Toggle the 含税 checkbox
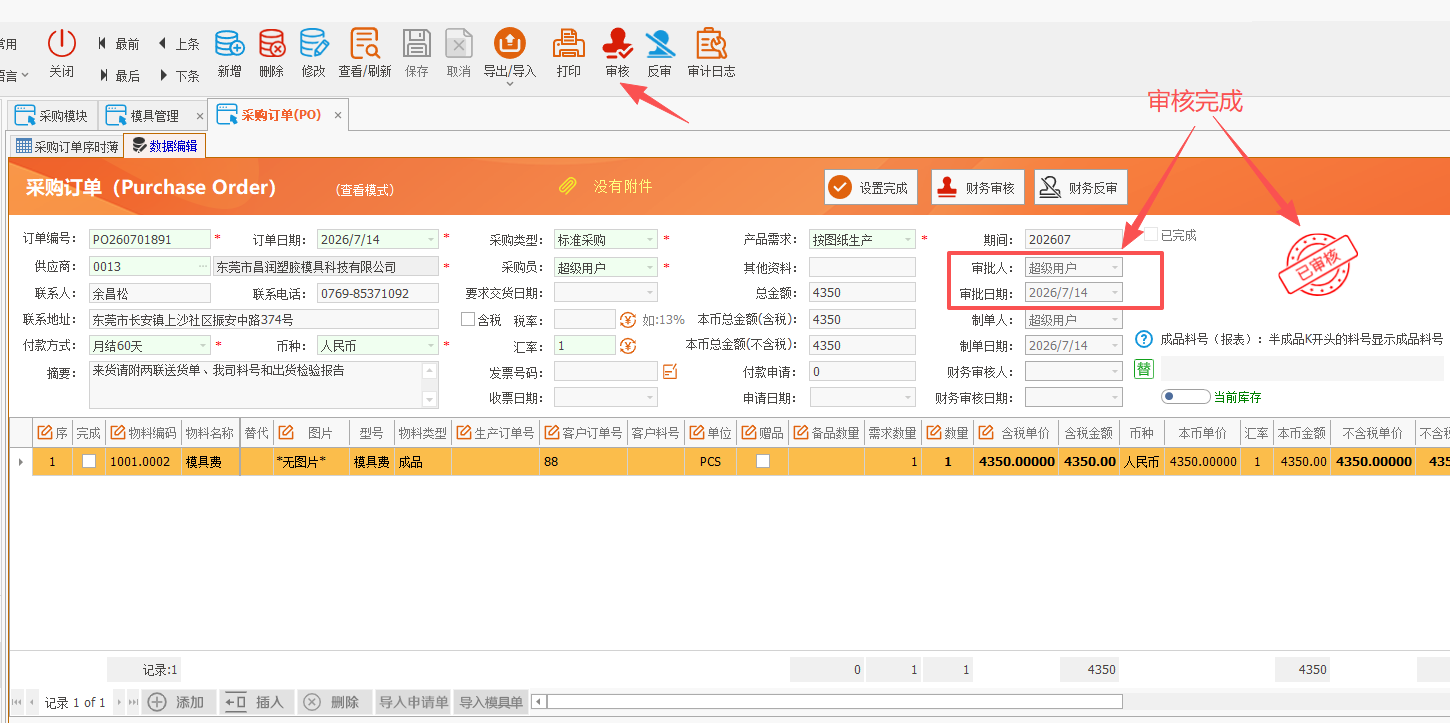 click(x=467, y=320)
